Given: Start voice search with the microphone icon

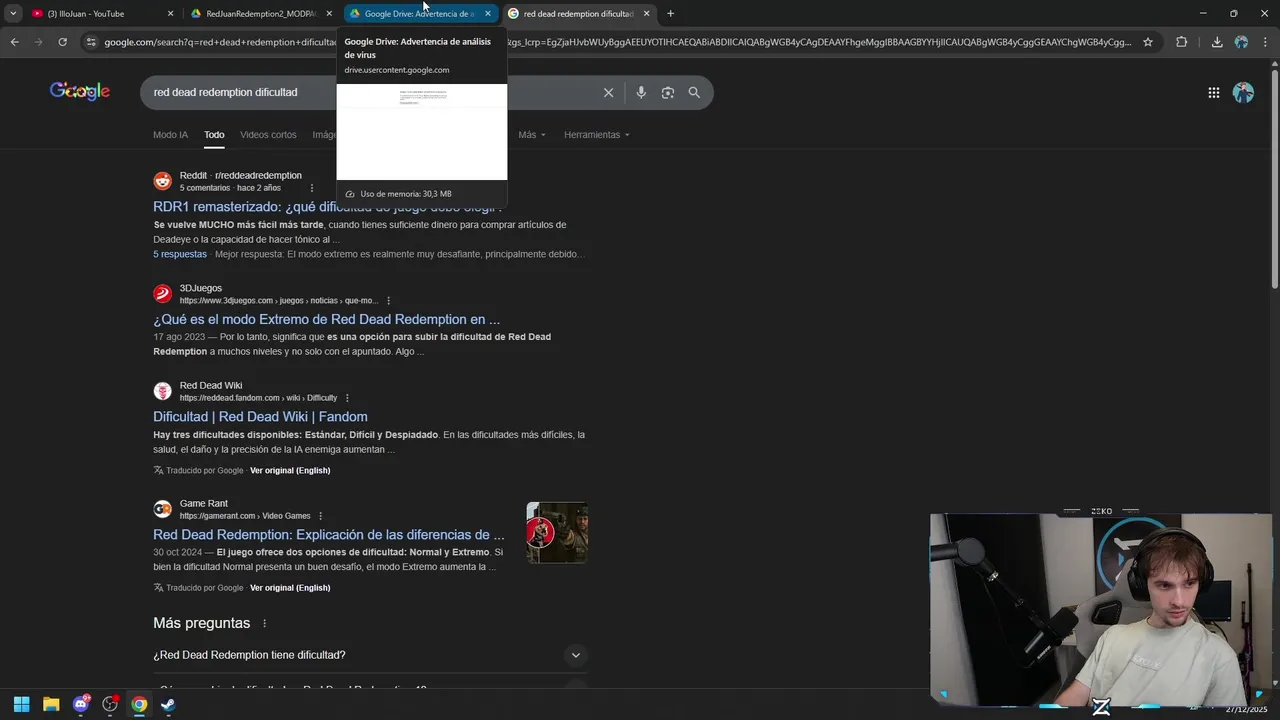Looking at the screenshot, I should [x=641, y=92].
